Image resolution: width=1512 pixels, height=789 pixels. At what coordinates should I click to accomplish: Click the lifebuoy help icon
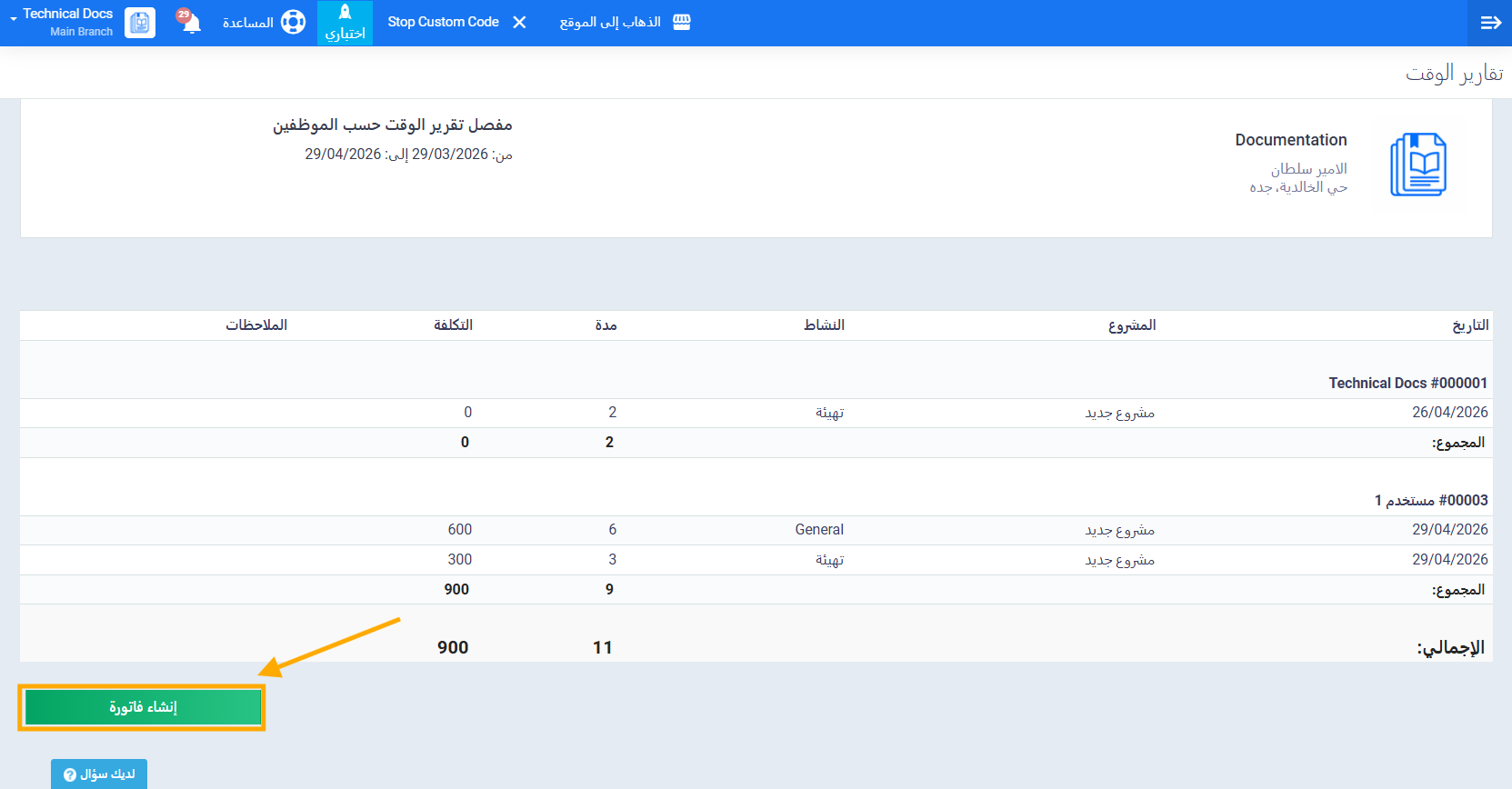[x=293, y=22]
